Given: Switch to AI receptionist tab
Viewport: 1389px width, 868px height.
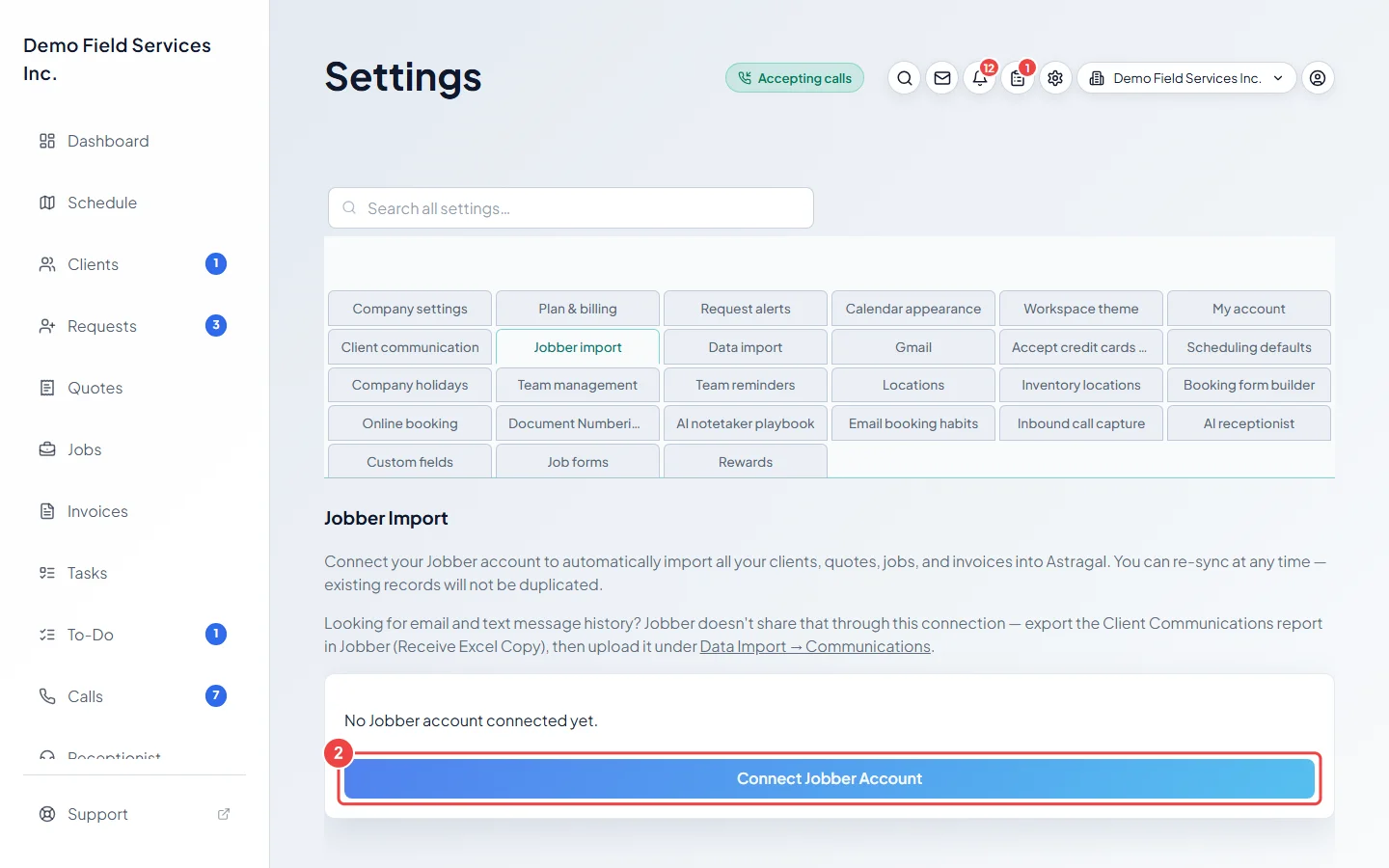Looking at the screenshot, I should [x=1249, y=423].
